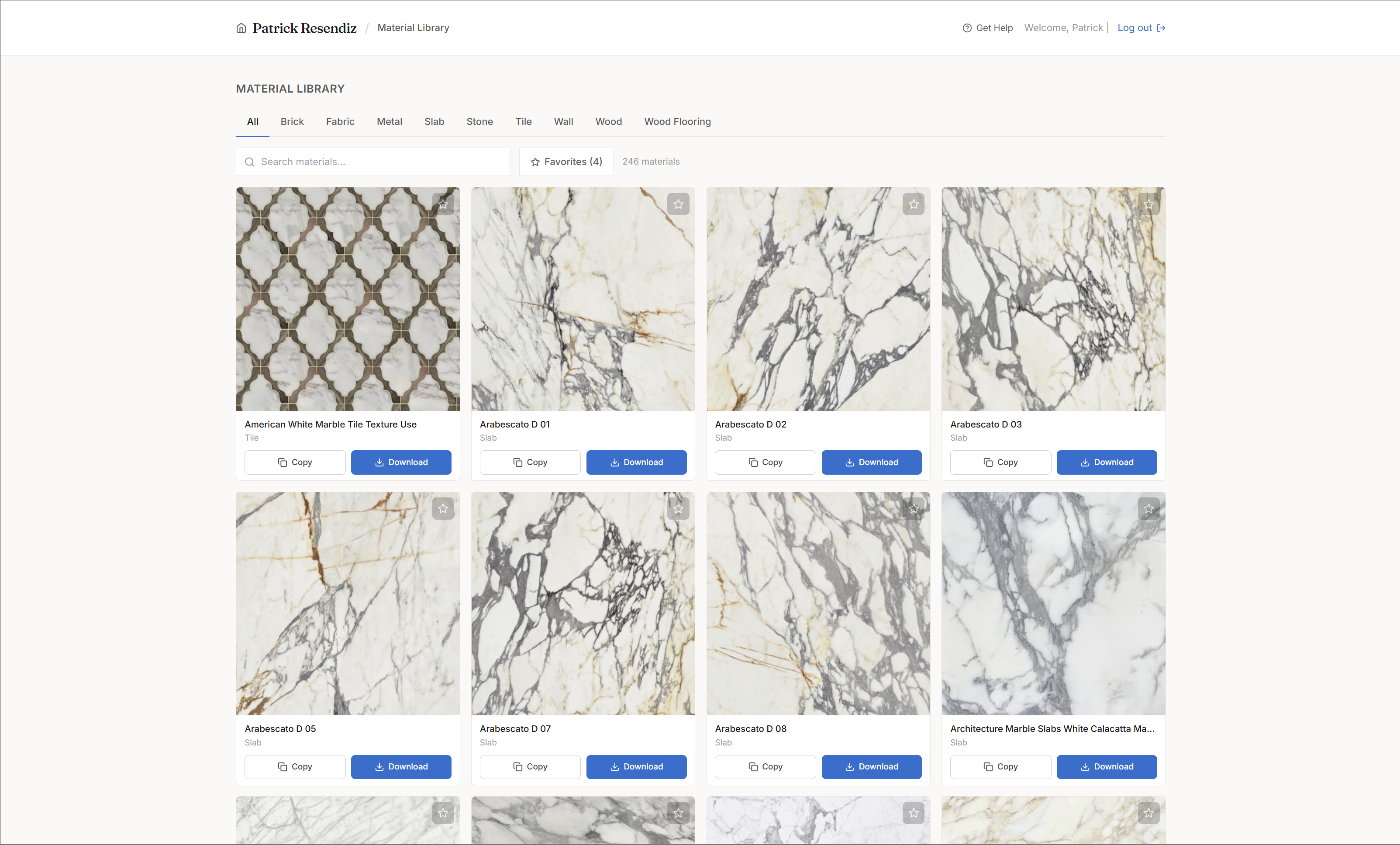
Task: Favorite the American White Marble Tile Texture
Action: pyautogui.click(x=443, y=203)
